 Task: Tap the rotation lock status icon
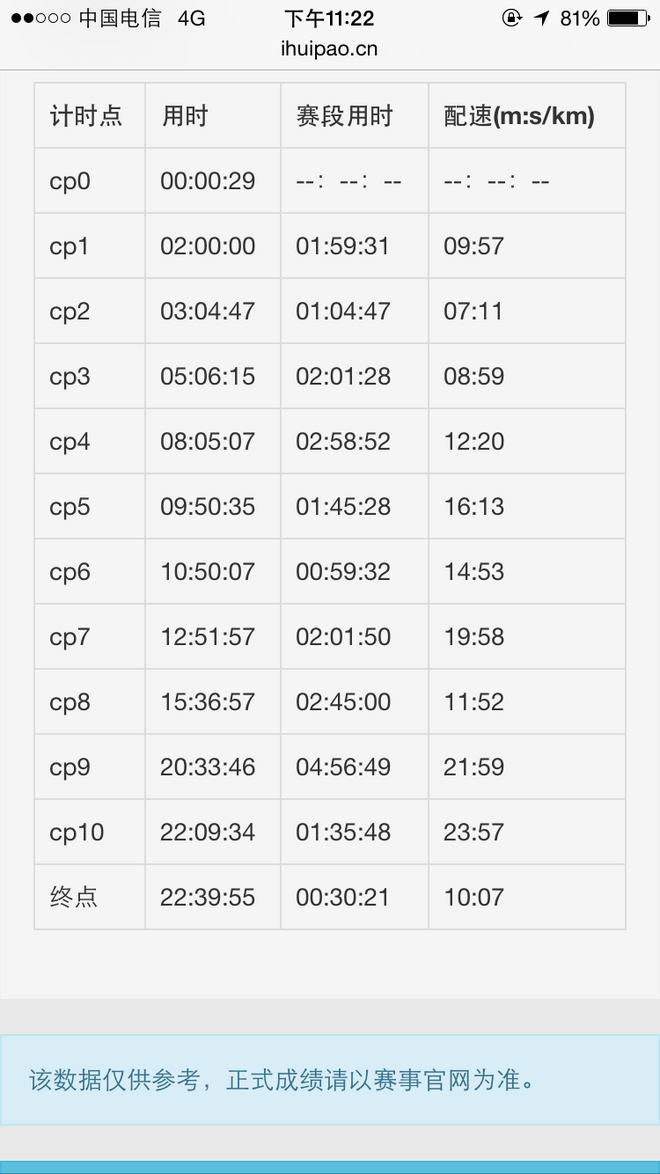(x=511, y=18)
